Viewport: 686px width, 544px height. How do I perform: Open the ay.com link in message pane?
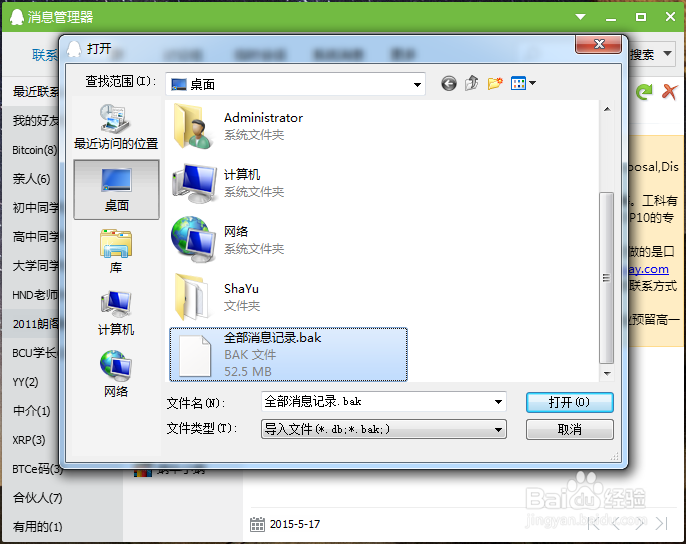click(648, 269)
